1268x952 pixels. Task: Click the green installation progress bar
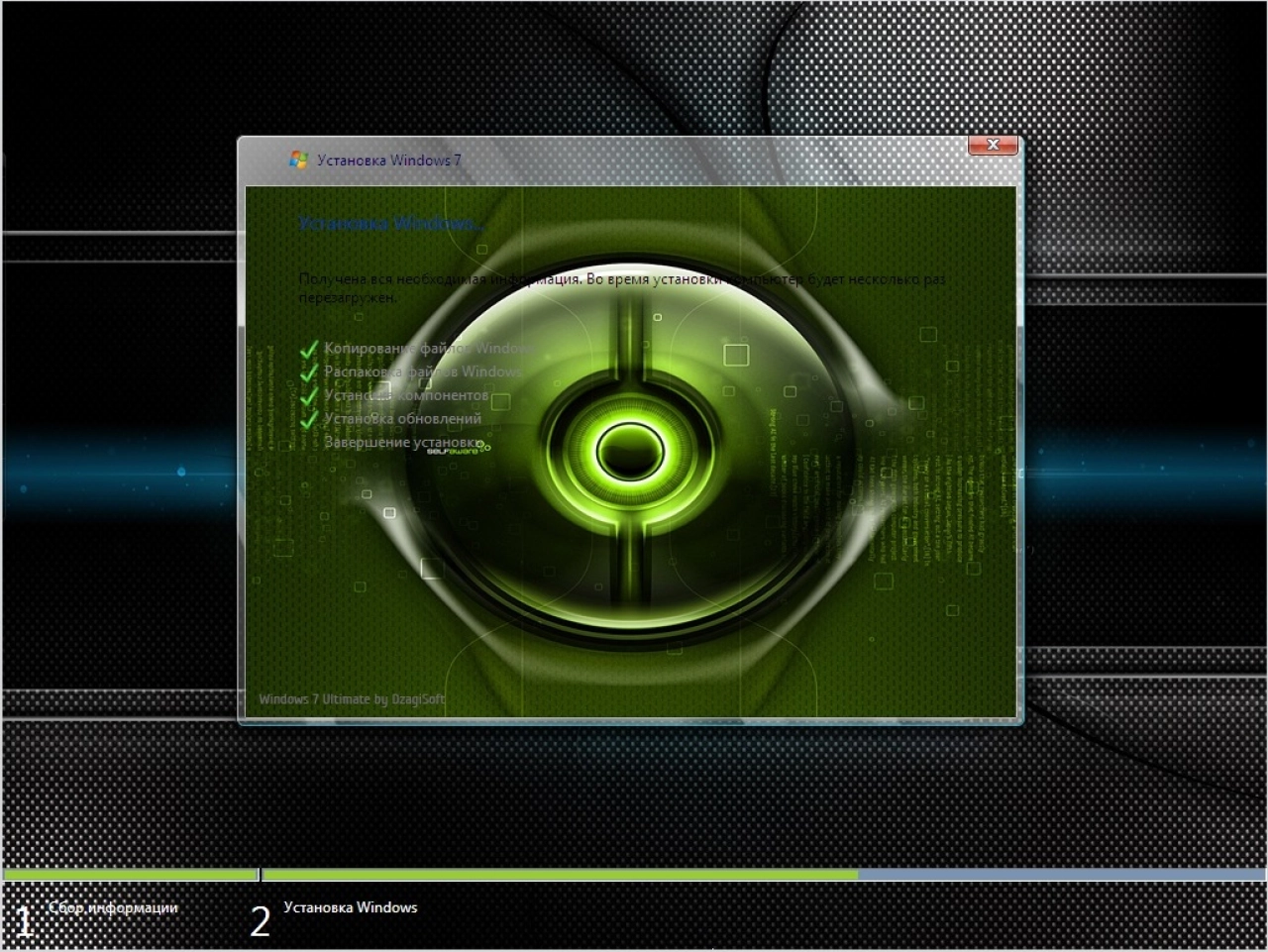coord(560,875)
